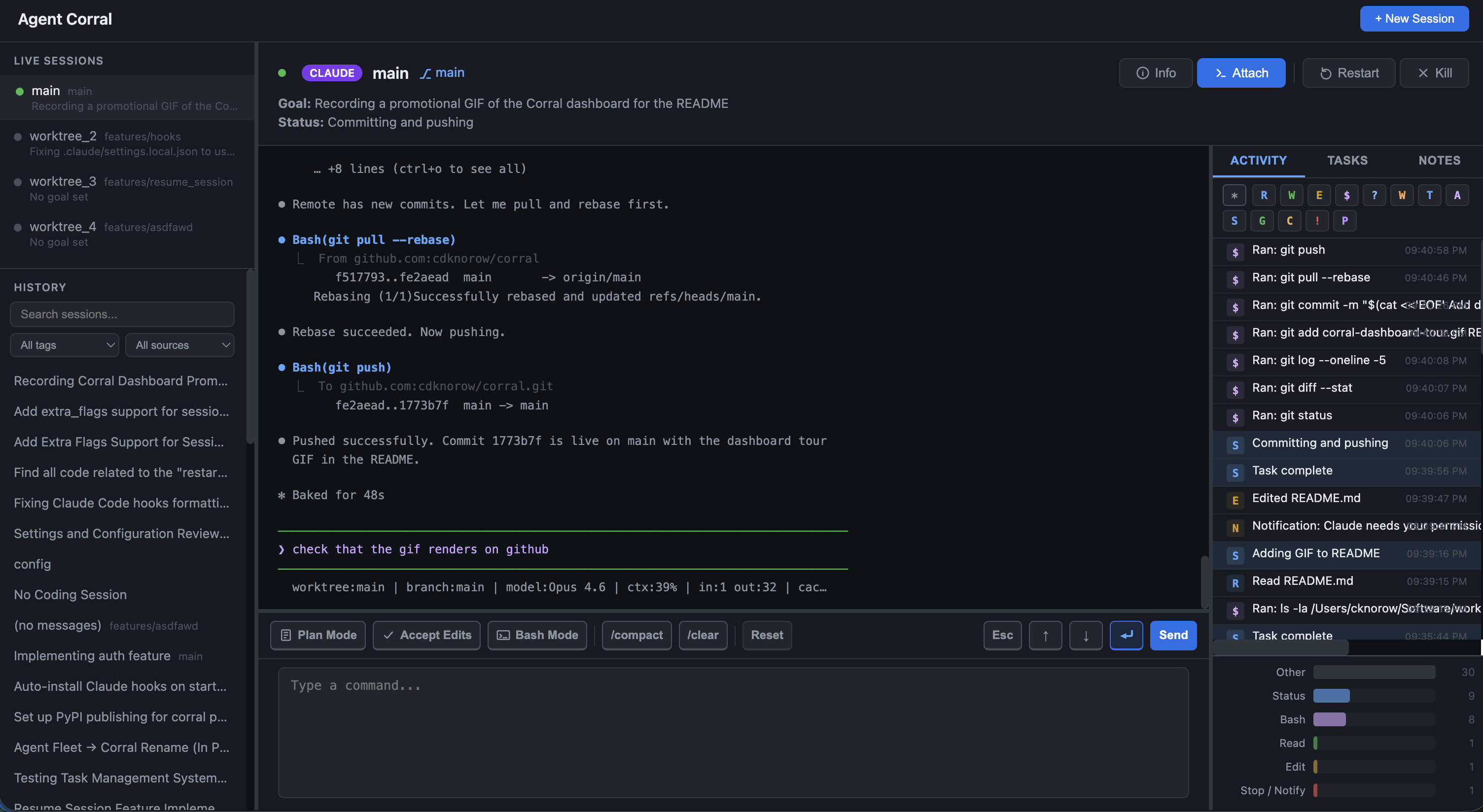
Task: Toggle the red exclamation activity filter
Action: (x=1317, y=220)
